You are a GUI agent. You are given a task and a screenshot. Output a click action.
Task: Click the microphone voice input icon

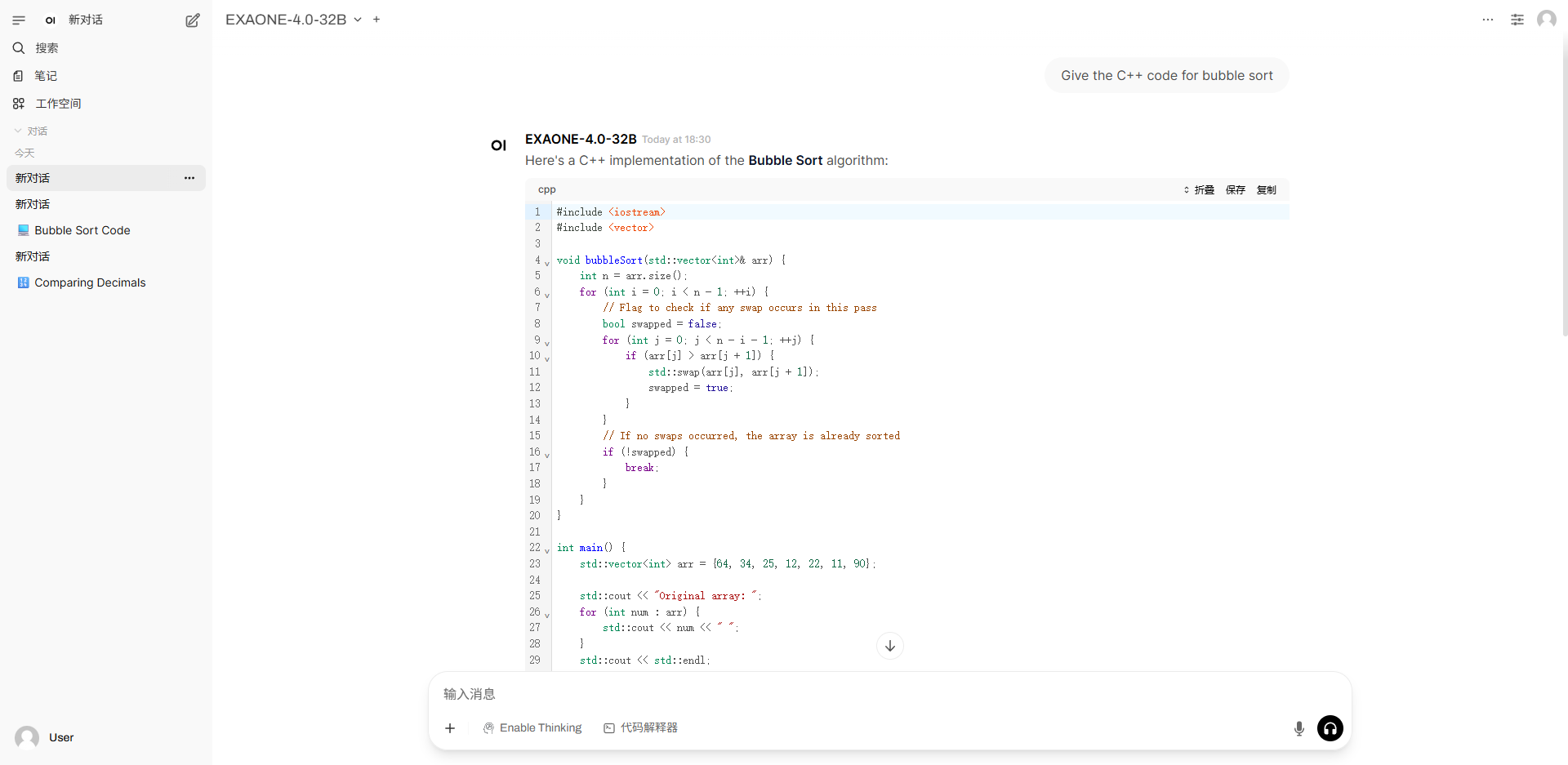click(1298, 728)
